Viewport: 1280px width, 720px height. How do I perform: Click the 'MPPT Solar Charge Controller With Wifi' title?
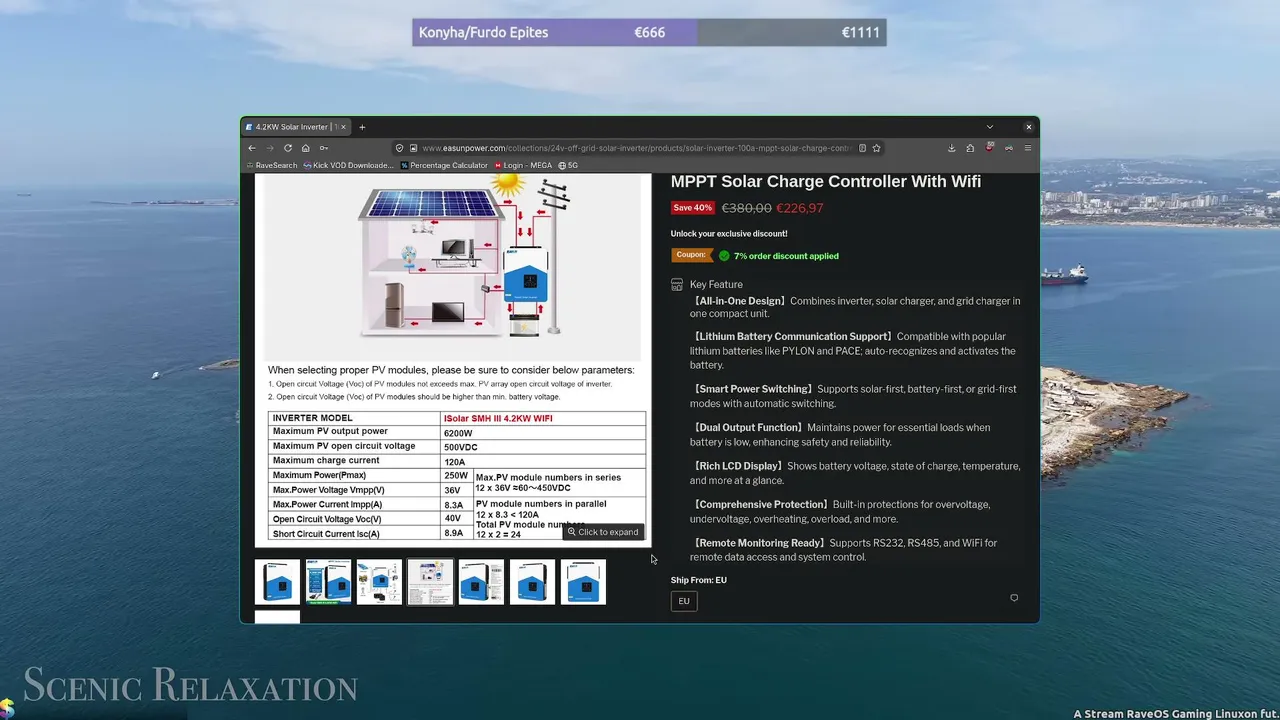point(826,181)
